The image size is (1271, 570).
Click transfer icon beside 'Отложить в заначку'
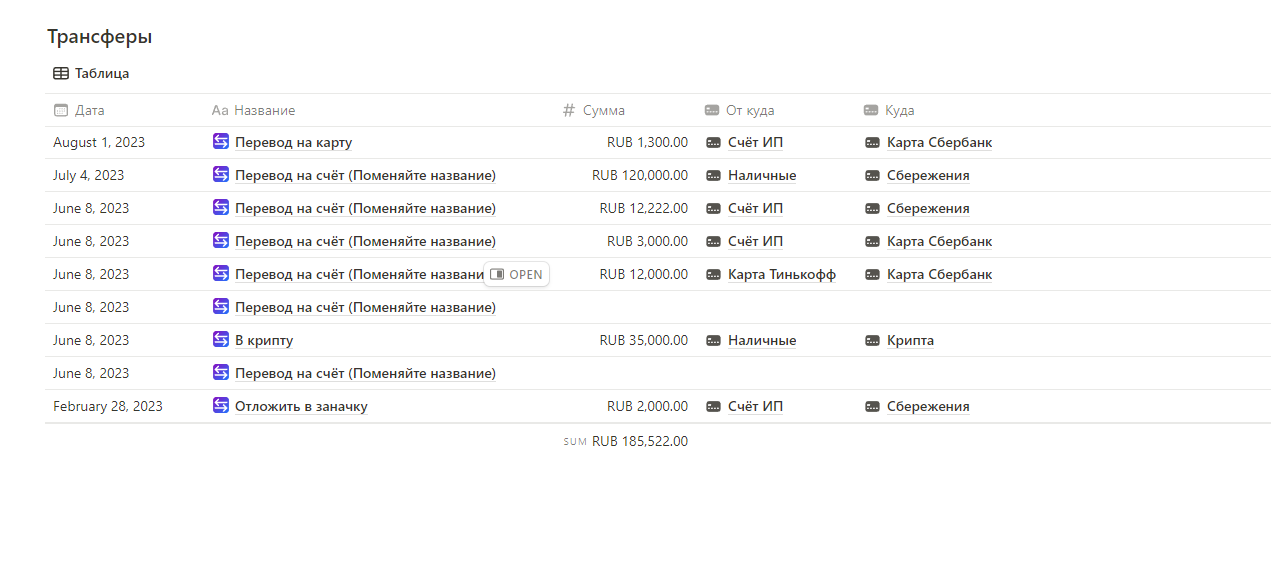[221, 406]
